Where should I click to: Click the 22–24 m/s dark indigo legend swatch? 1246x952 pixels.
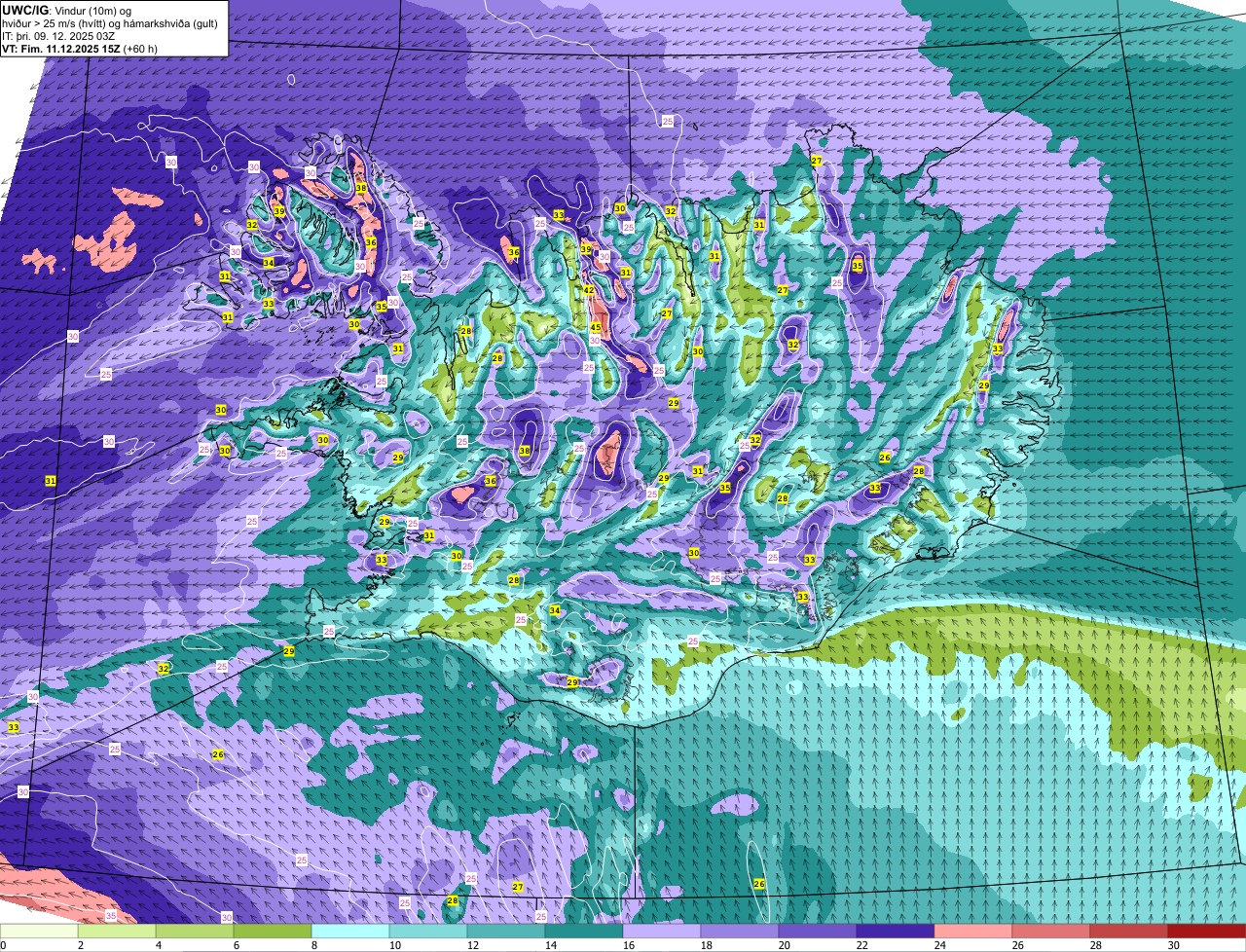point(896,932)
